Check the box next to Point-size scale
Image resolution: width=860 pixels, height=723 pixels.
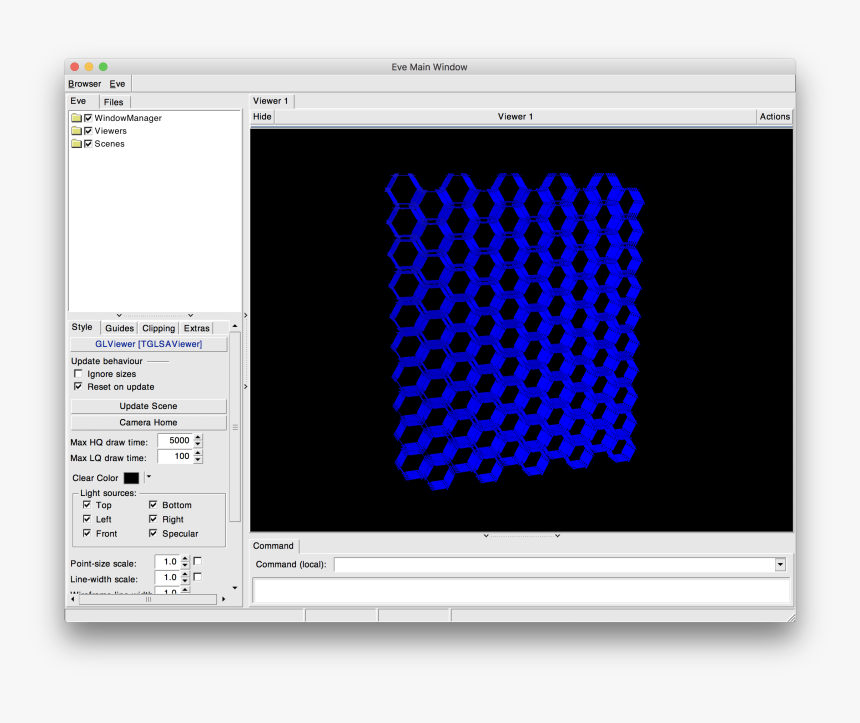coord(197,561)
